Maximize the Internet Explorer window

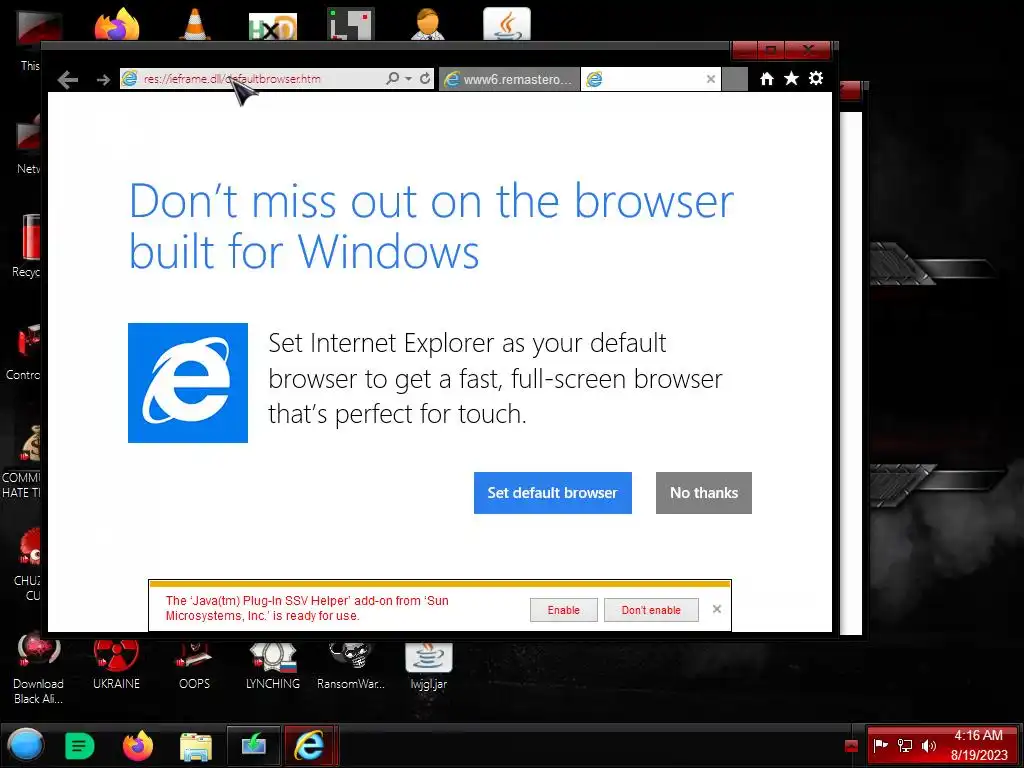pos(771,50)
